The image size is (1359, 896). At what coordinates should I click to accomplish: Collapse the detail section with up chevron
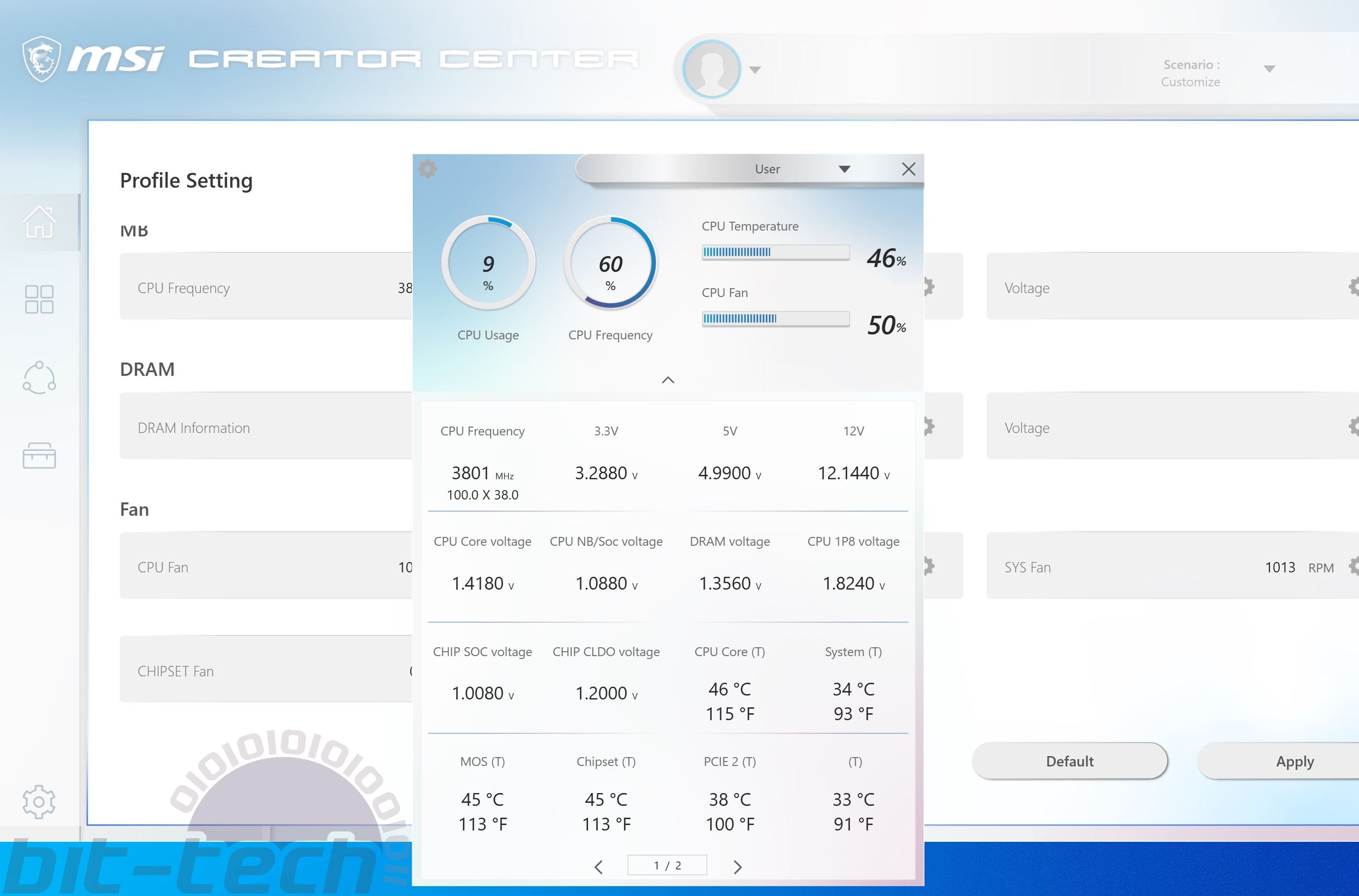[668, 380]
